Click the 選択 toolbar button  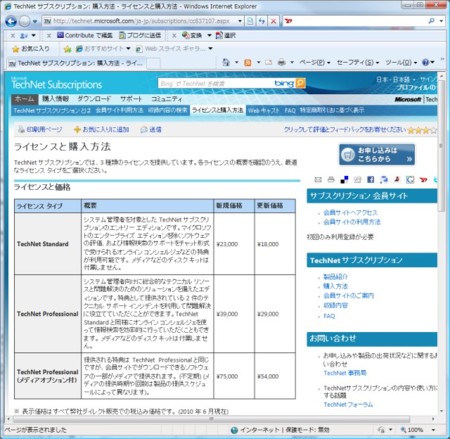(226, 35)
